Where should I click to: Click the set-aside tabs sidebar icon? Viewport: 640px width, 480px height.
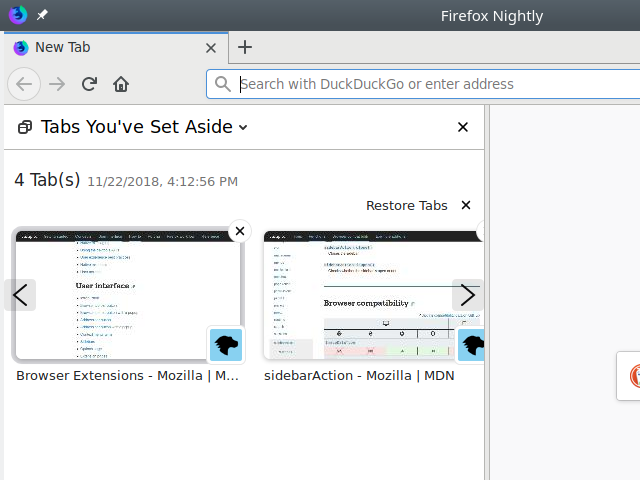pos(25,127)
